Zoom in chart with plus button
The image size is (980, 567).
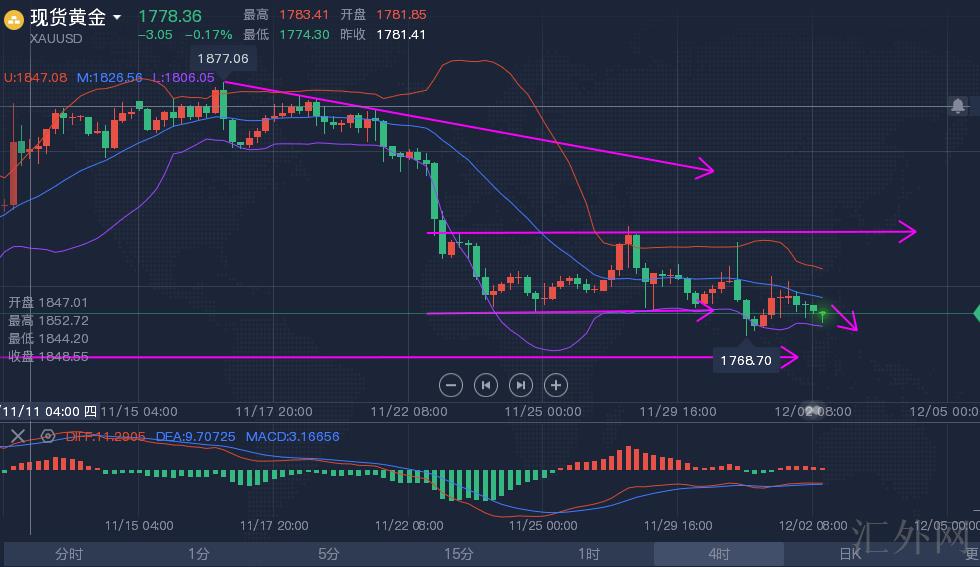pyautogui.click(x=556, y=385)
